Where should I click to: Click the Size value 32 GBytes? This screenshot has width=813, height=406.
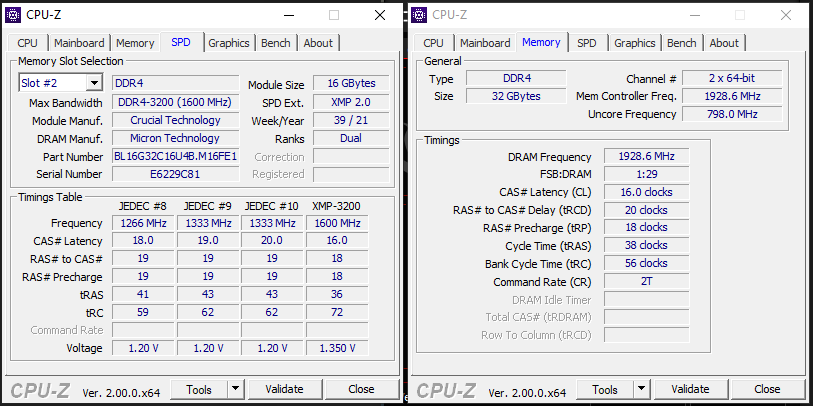[x=516, y=96]
